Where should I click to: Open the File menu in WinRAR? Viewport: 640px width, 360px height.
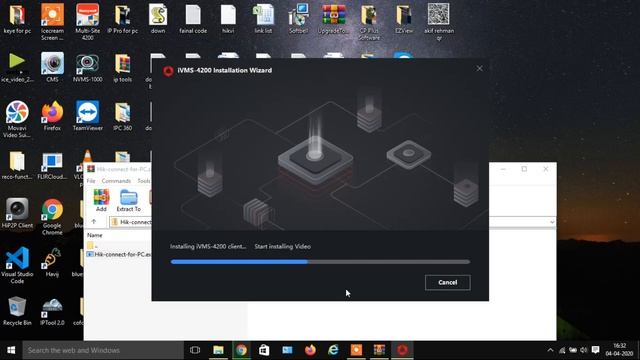tap(91, 181)
